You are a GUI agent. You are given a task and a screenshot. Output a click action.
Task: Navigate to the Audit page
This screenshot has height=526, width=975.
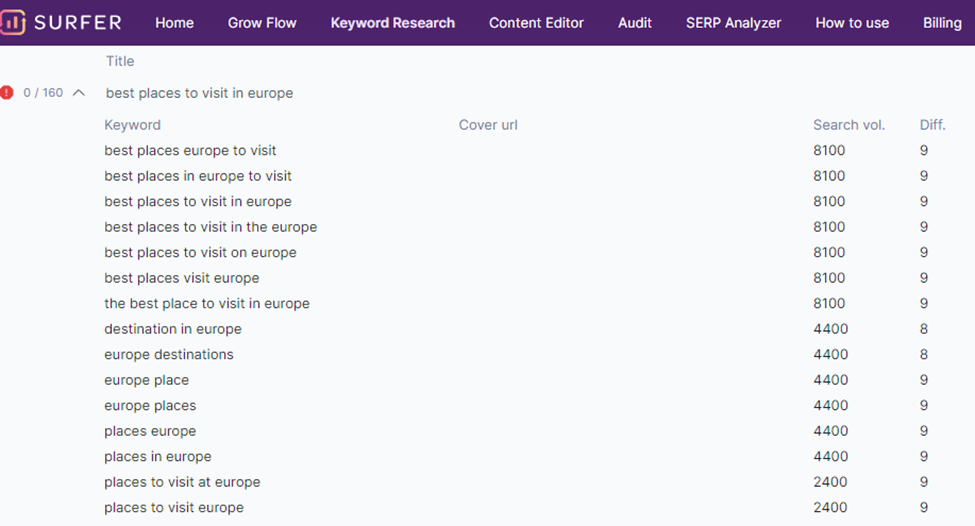[635, 23]
